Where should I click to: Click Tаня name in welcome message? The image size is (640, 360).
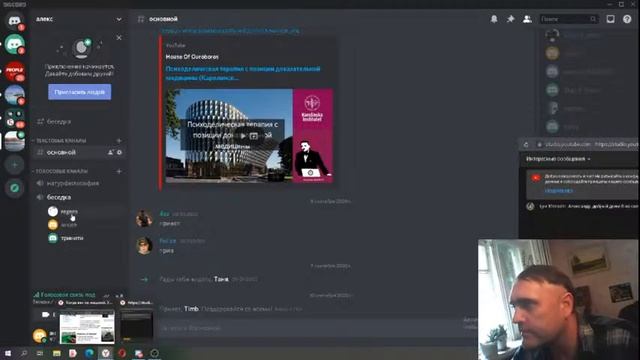221,279
